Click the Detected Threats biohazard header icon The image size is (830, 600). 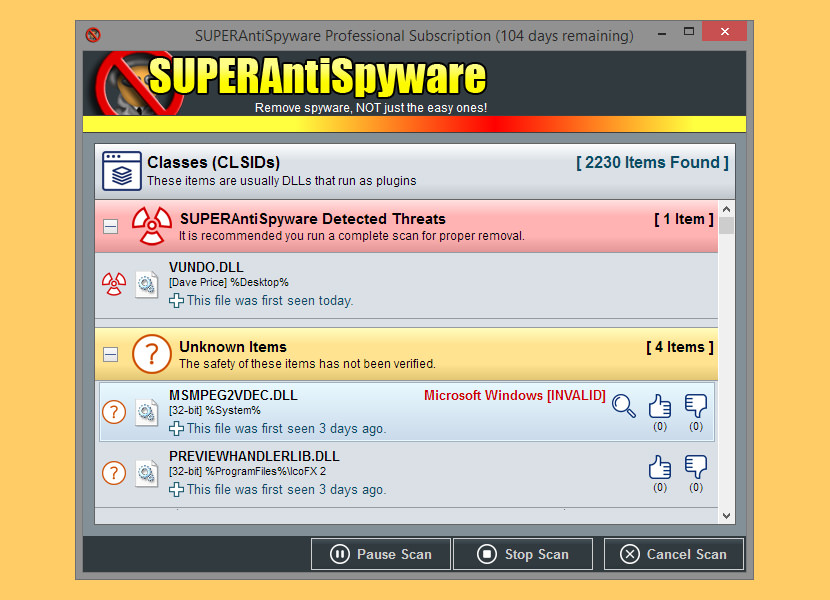click(x=152, y=226)
